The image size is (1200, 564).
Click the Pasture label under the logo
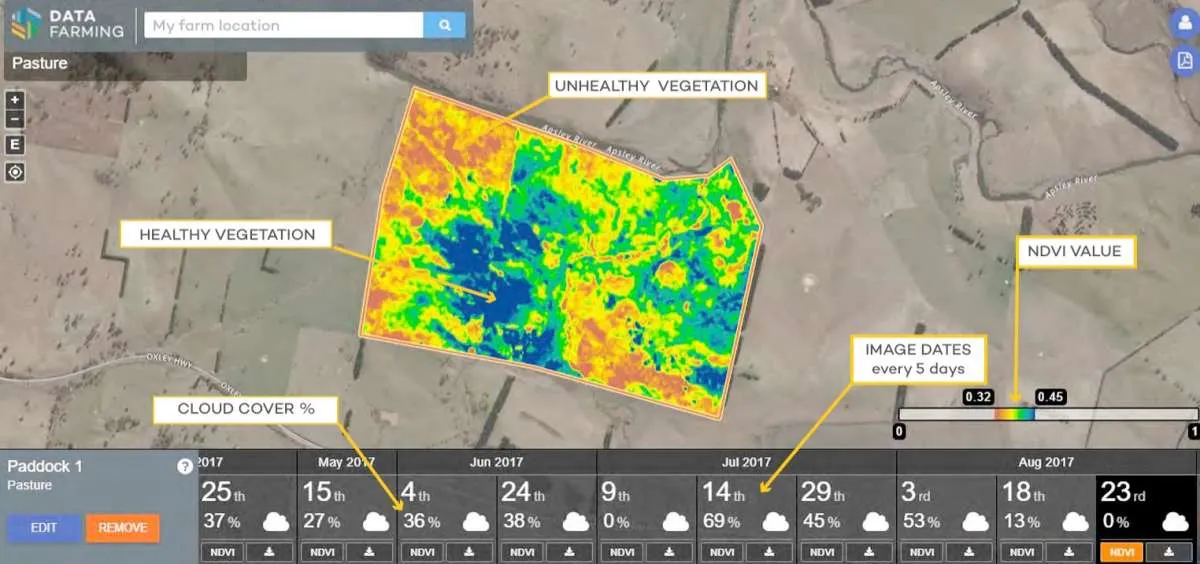click(x=40, y=63)
